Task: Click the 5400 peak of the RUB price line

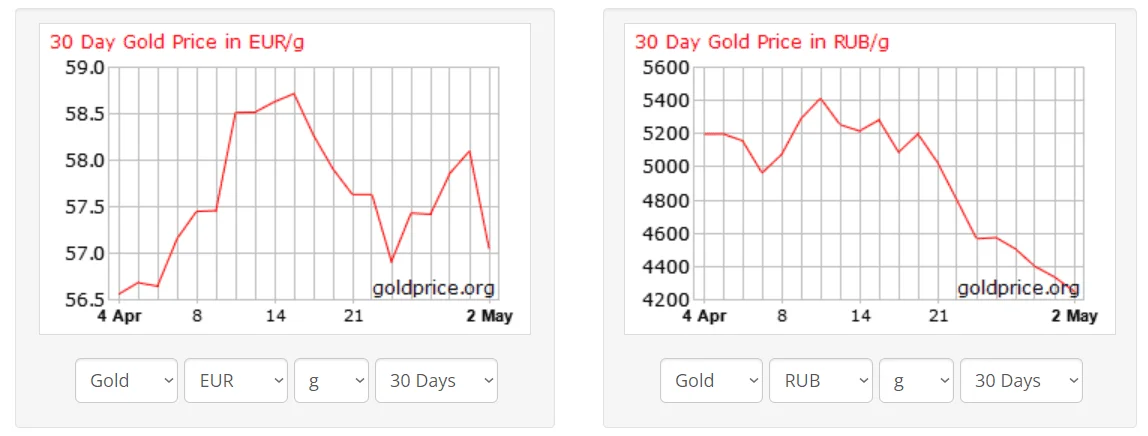Action: (x=820, y=98)
